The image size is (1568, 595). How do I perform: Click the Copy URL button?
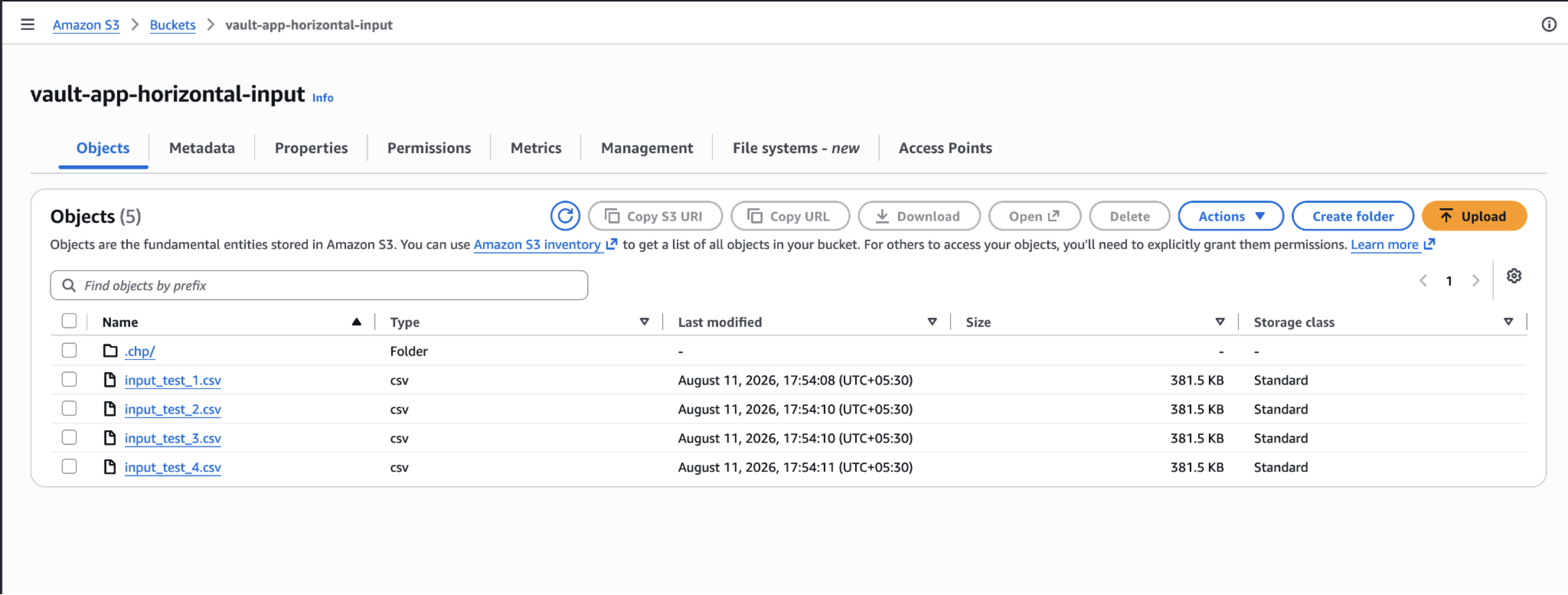(790, 216)
